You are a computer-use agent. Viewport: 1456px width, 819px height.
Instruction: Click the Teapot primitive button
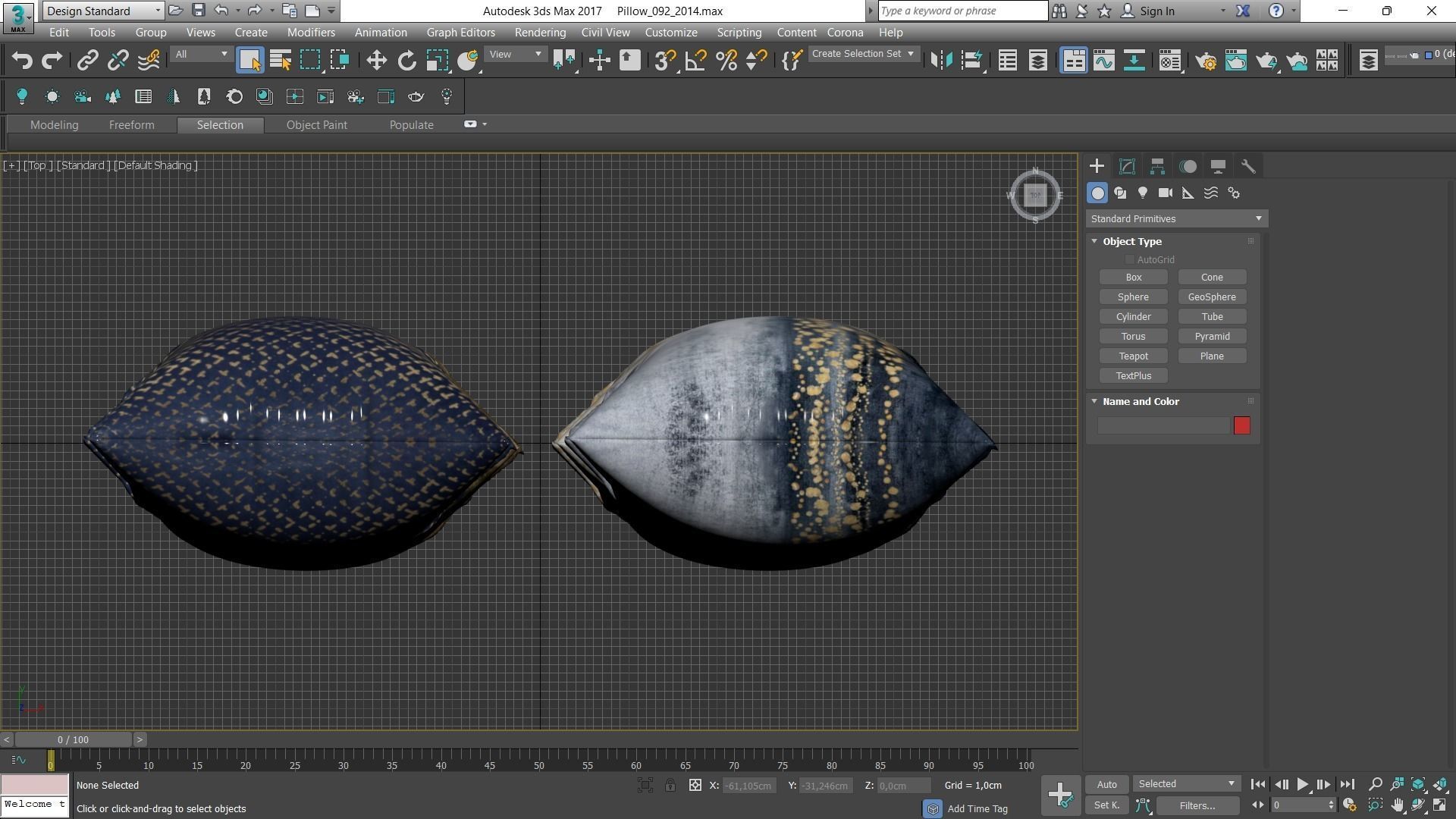pos(1133,356)
